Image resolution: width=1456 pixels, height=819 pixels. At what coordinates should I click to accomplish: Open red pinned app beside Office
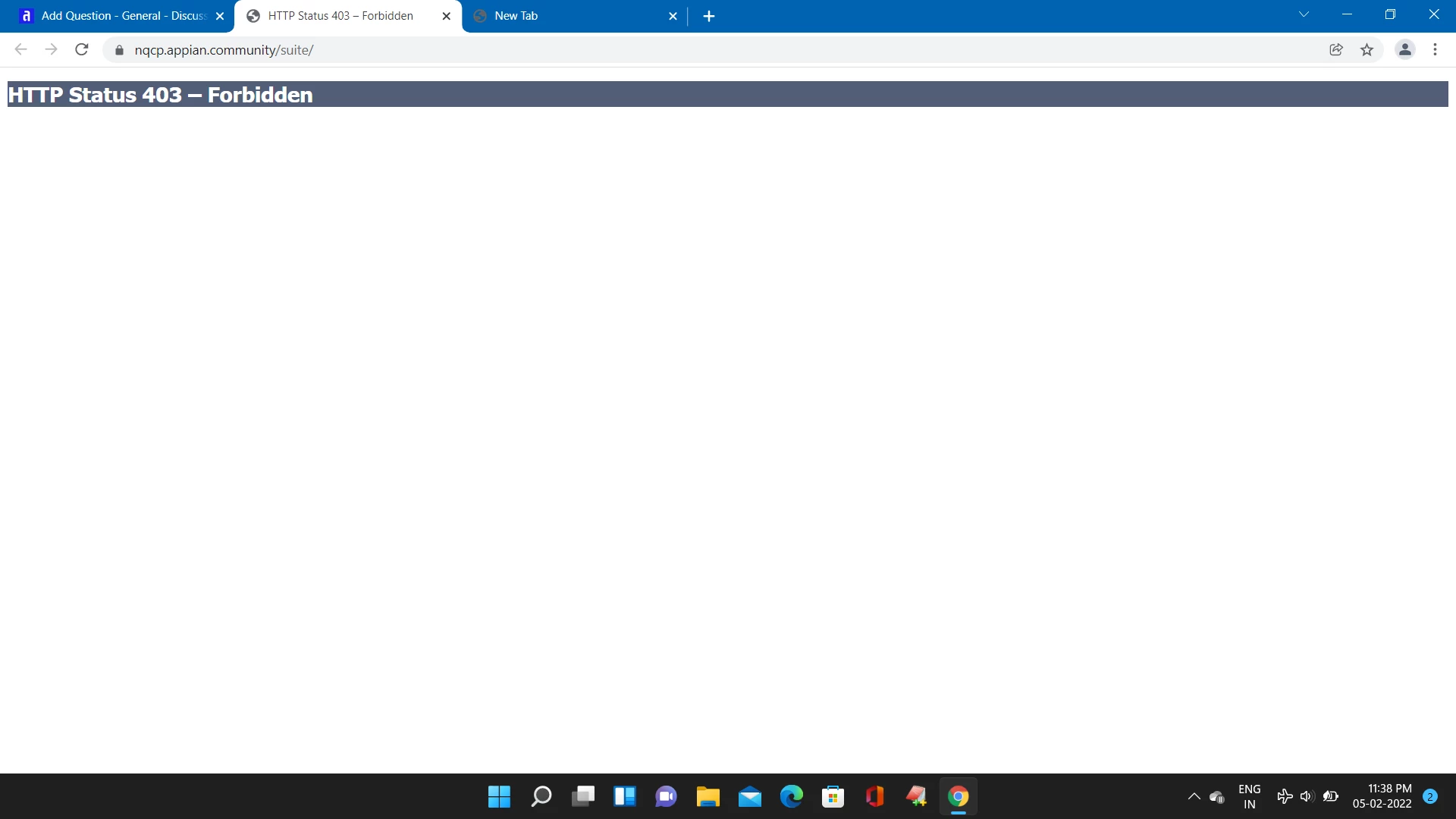pyautogui.click(x=916, y=796)
